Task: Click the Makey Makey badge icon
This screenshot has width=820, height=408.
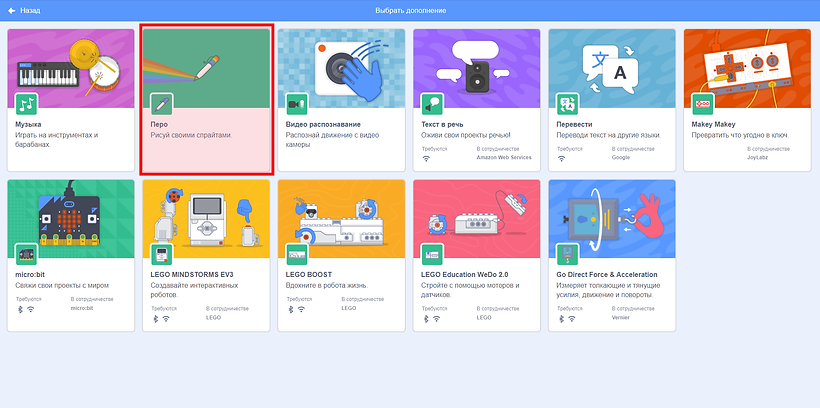Action: click(x=703, y=104)
